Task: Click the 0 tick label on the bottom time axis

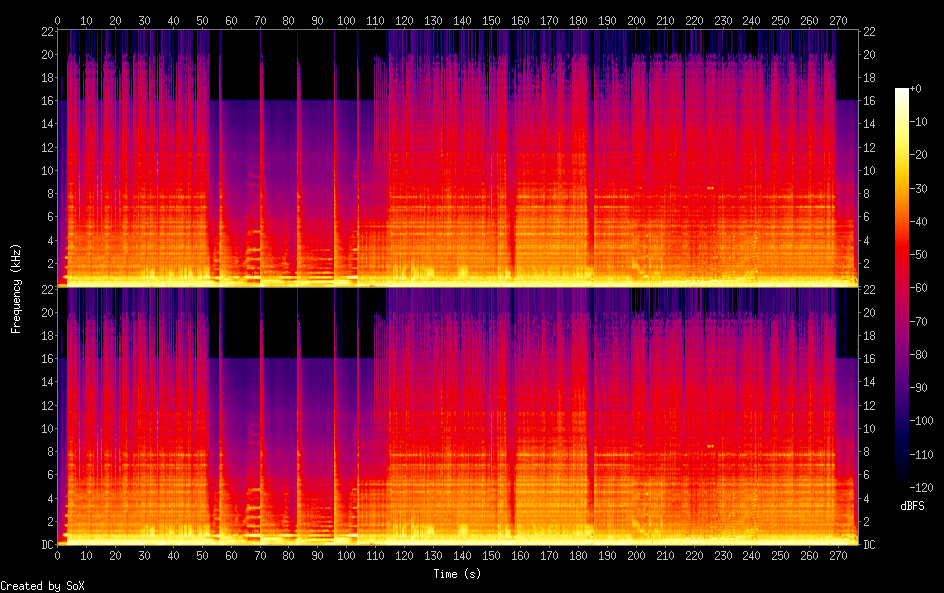Action: 58,556
